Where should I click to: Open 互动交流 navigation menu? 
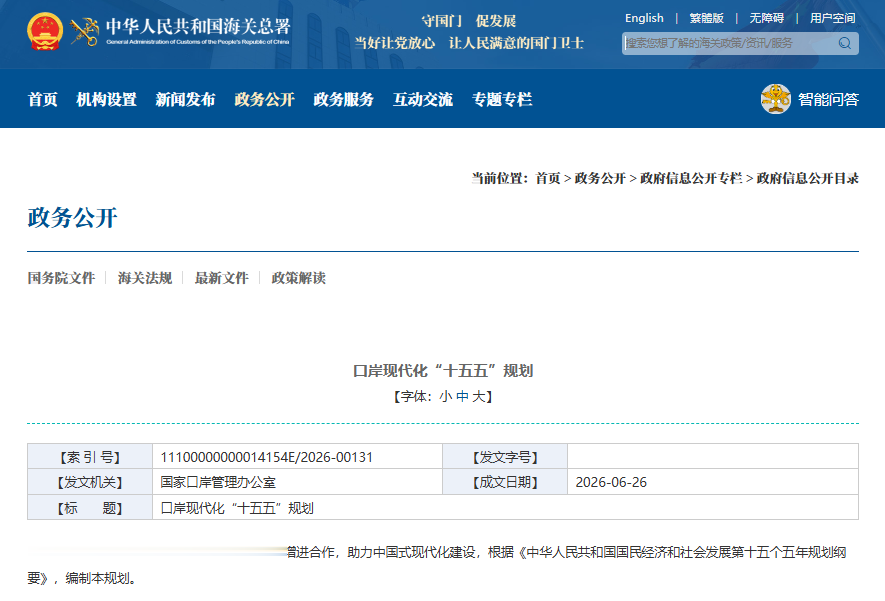pos(423,99)
